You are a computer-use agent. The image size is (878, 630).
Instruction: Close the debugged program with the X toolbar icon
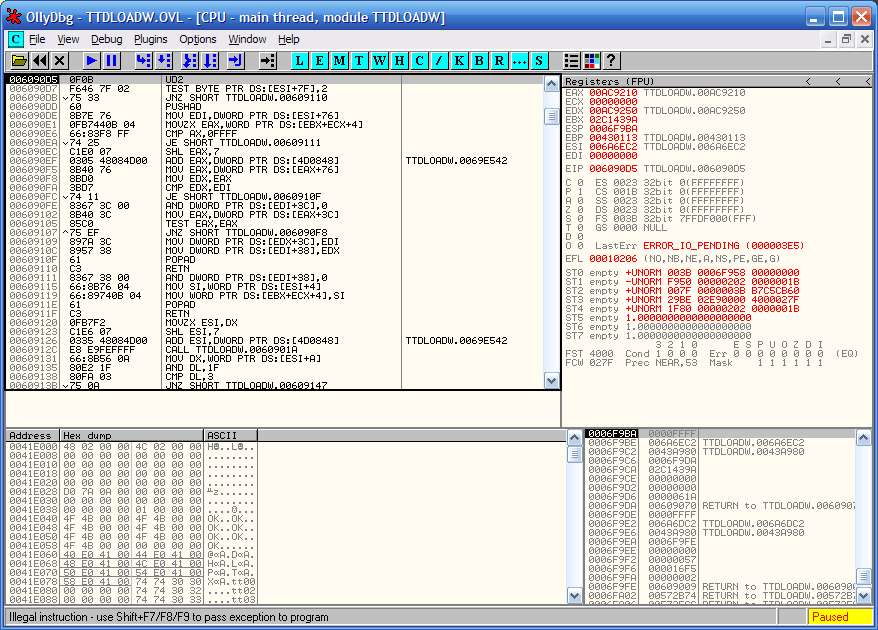[59, 60]
